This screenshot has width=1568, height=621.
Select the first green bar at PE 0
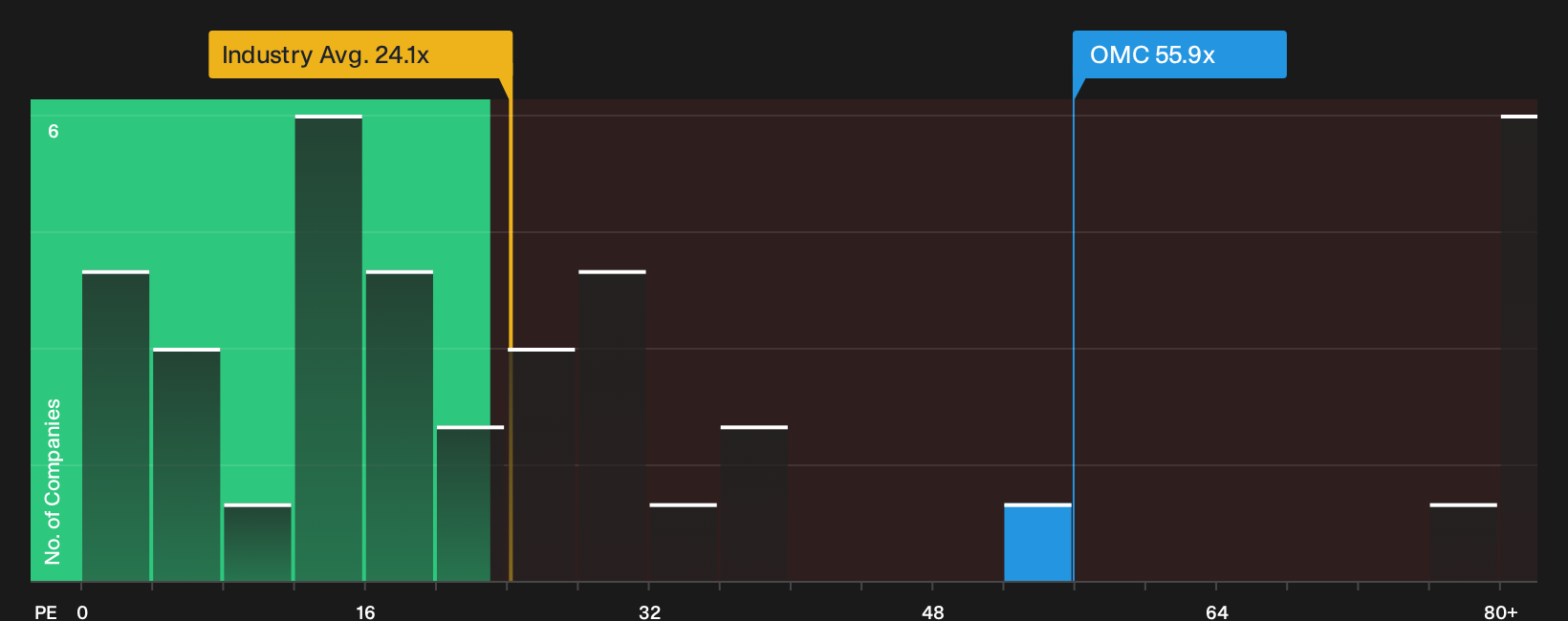116,426
